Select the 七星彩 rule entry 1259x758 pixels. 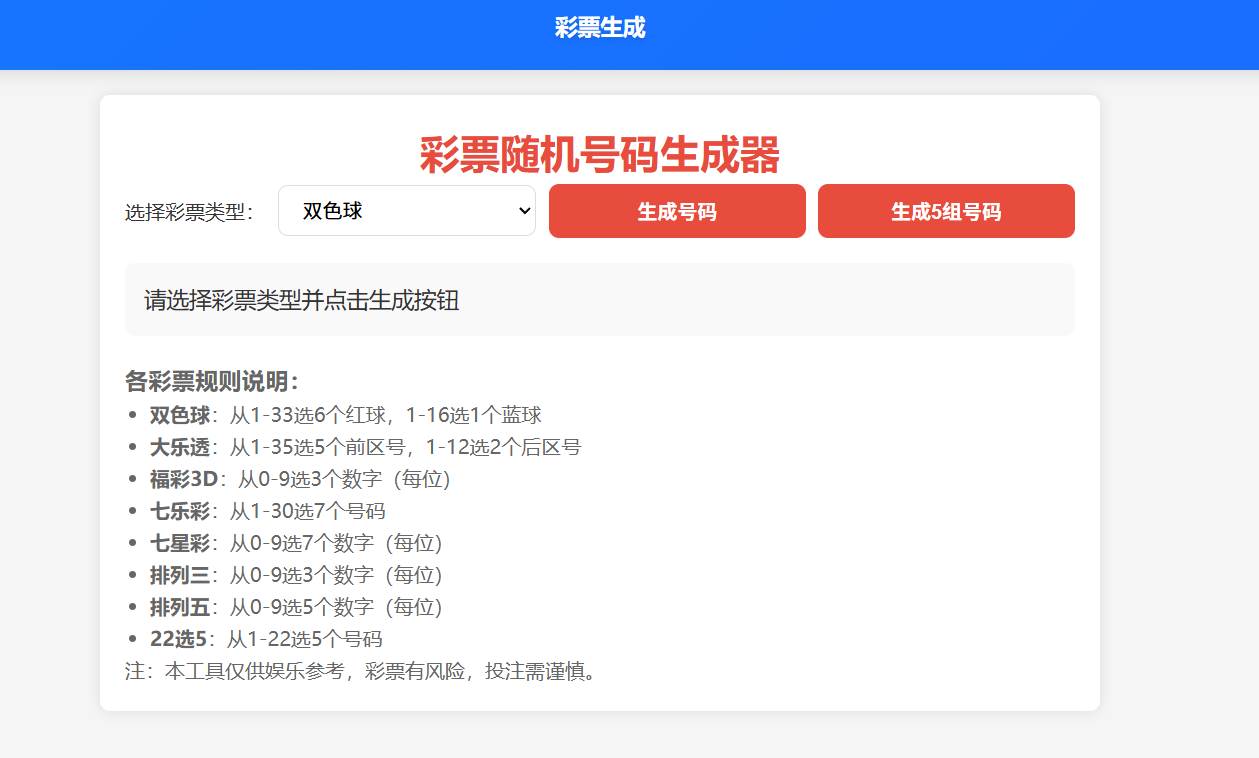(x=296, y=543)
